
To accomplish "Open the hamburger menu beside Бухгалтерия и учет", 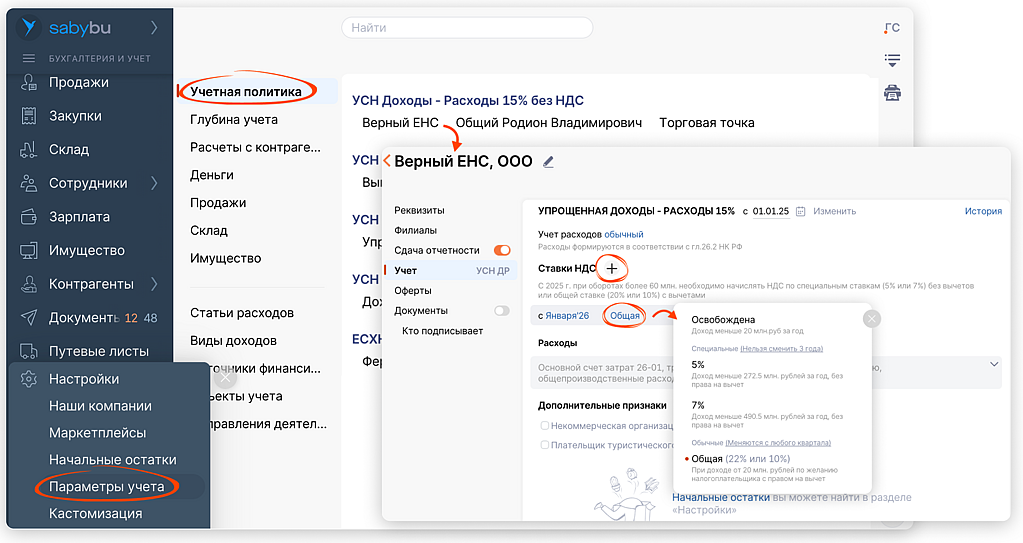I will tap(28, 58).
